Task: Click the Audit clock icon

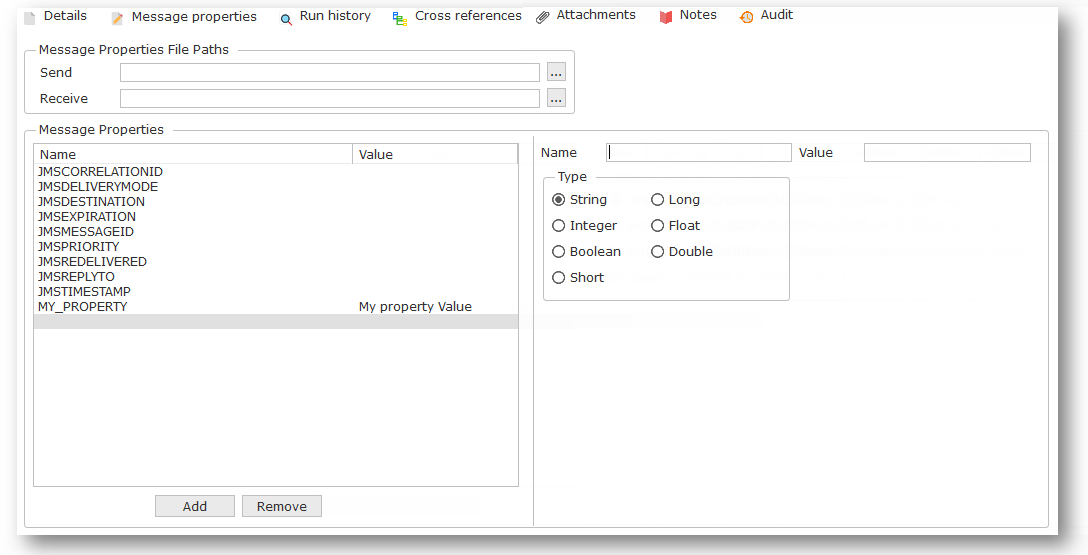Action: [746, 17]
